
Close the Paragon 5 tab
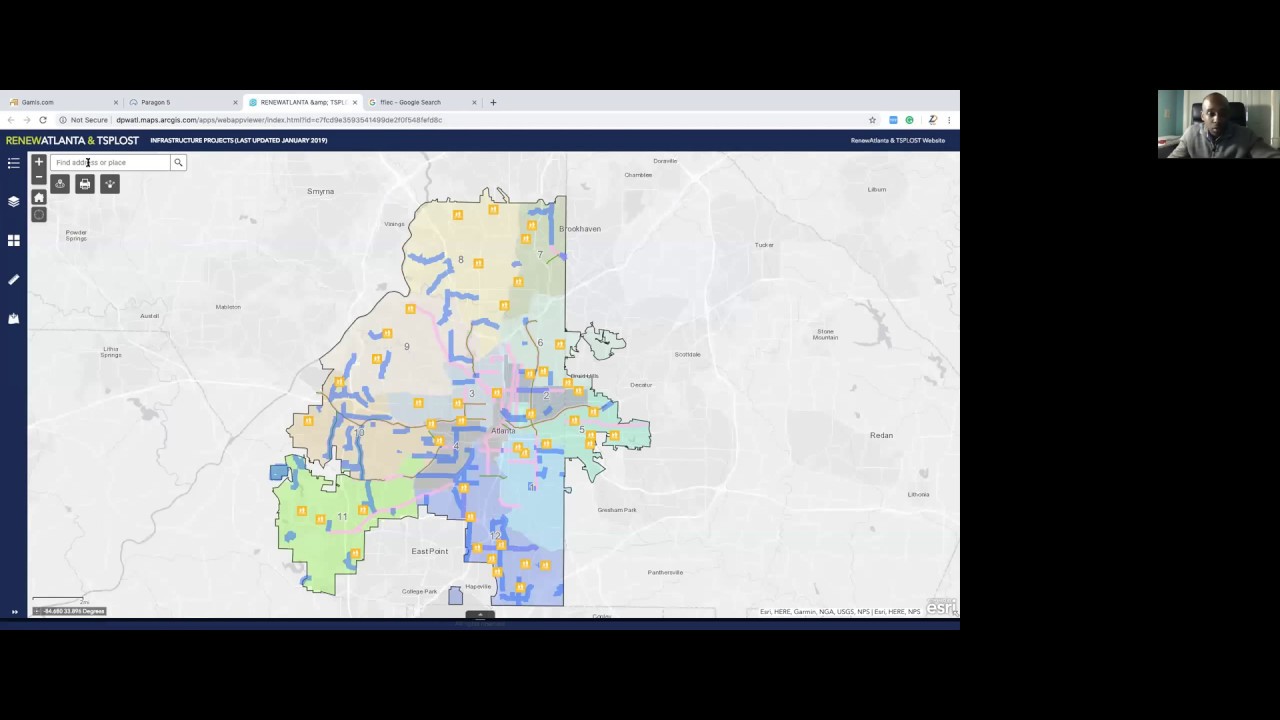(236, 102)
